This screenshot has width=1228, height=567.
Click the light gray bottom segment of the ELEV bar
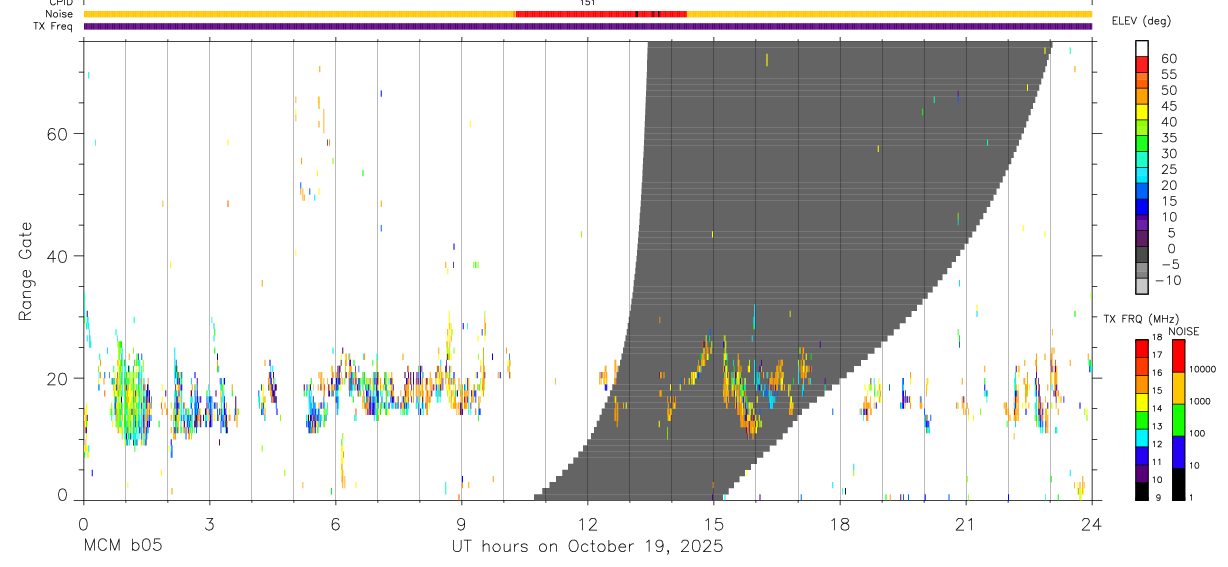click(x=1142, y=286)
